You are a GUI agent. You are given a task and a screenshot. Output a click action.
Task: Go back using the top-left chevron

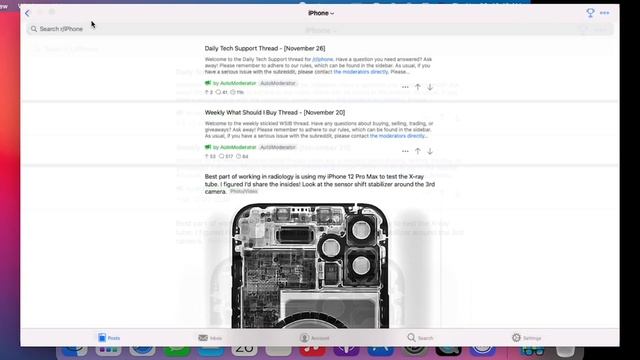pos(27,13)
